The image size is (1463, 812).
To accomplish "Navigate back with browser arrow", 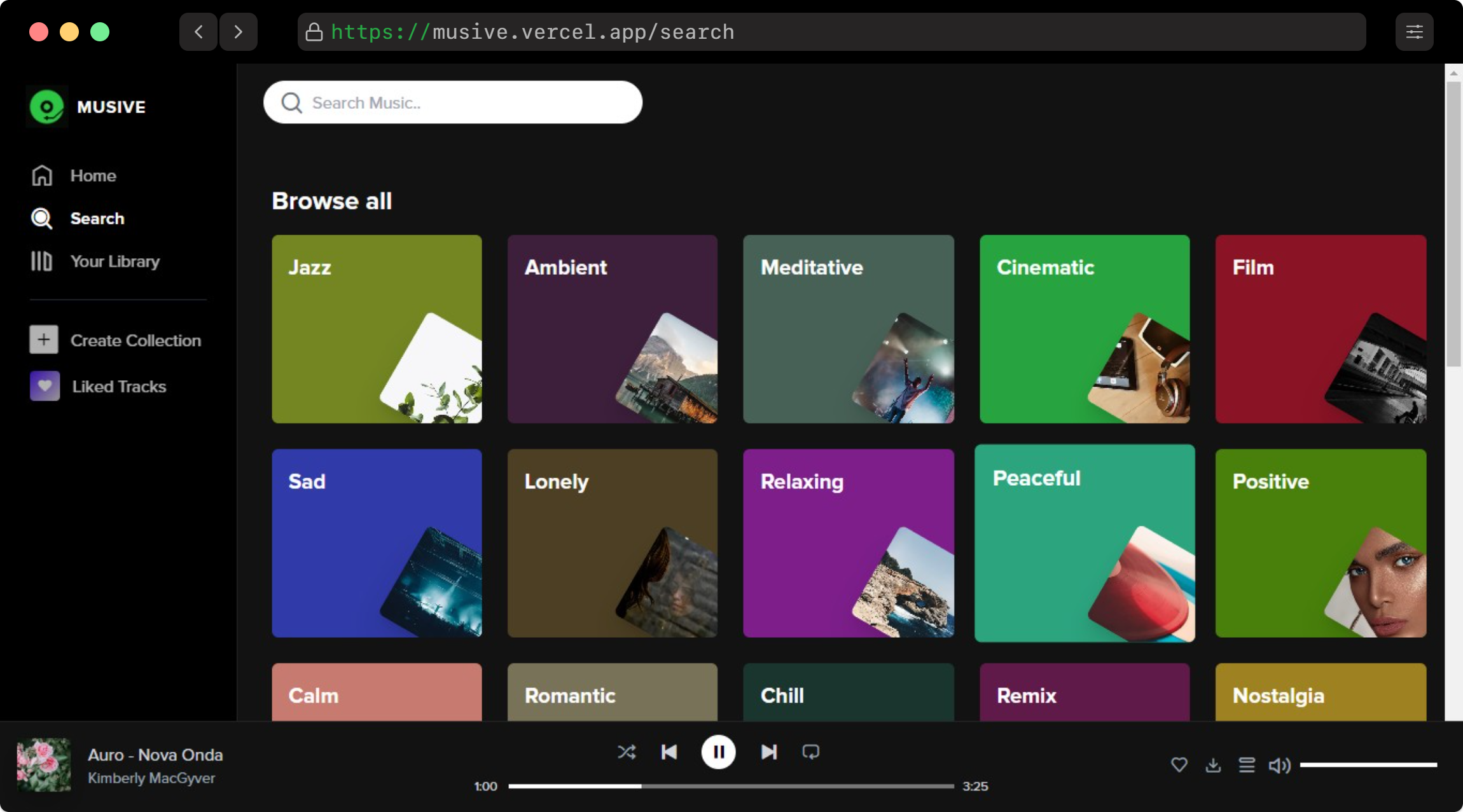I will [198, 32].
